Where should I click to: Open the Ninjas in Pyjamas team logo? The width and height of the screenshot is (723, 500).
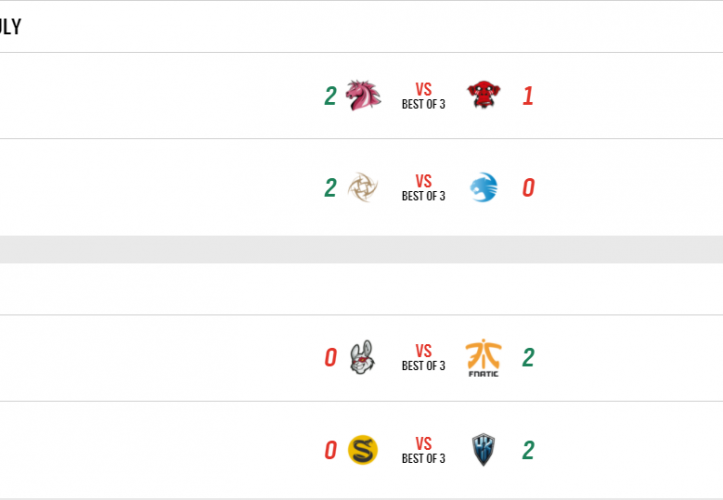point(362,187)
